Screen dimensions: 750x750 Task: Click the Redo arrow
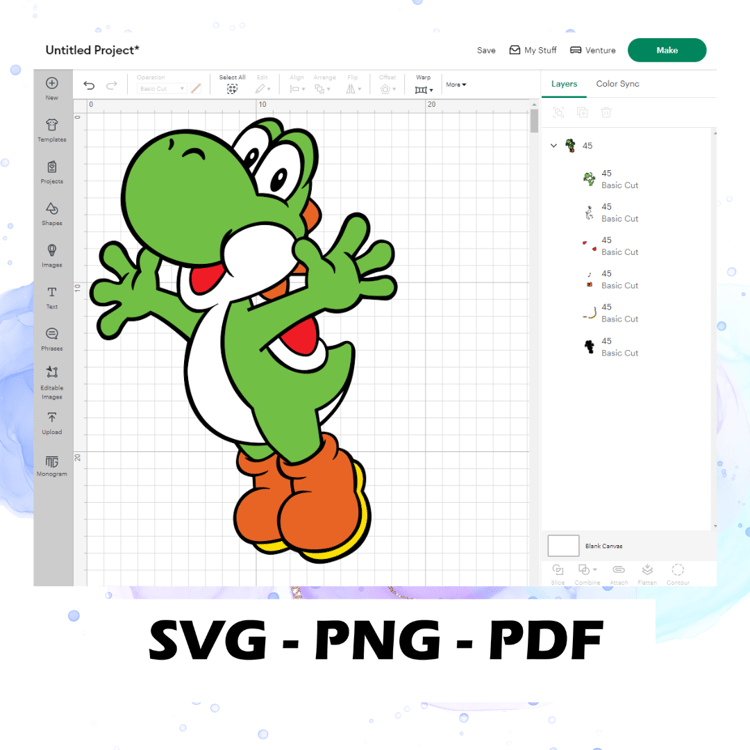[x=111, y=86]
